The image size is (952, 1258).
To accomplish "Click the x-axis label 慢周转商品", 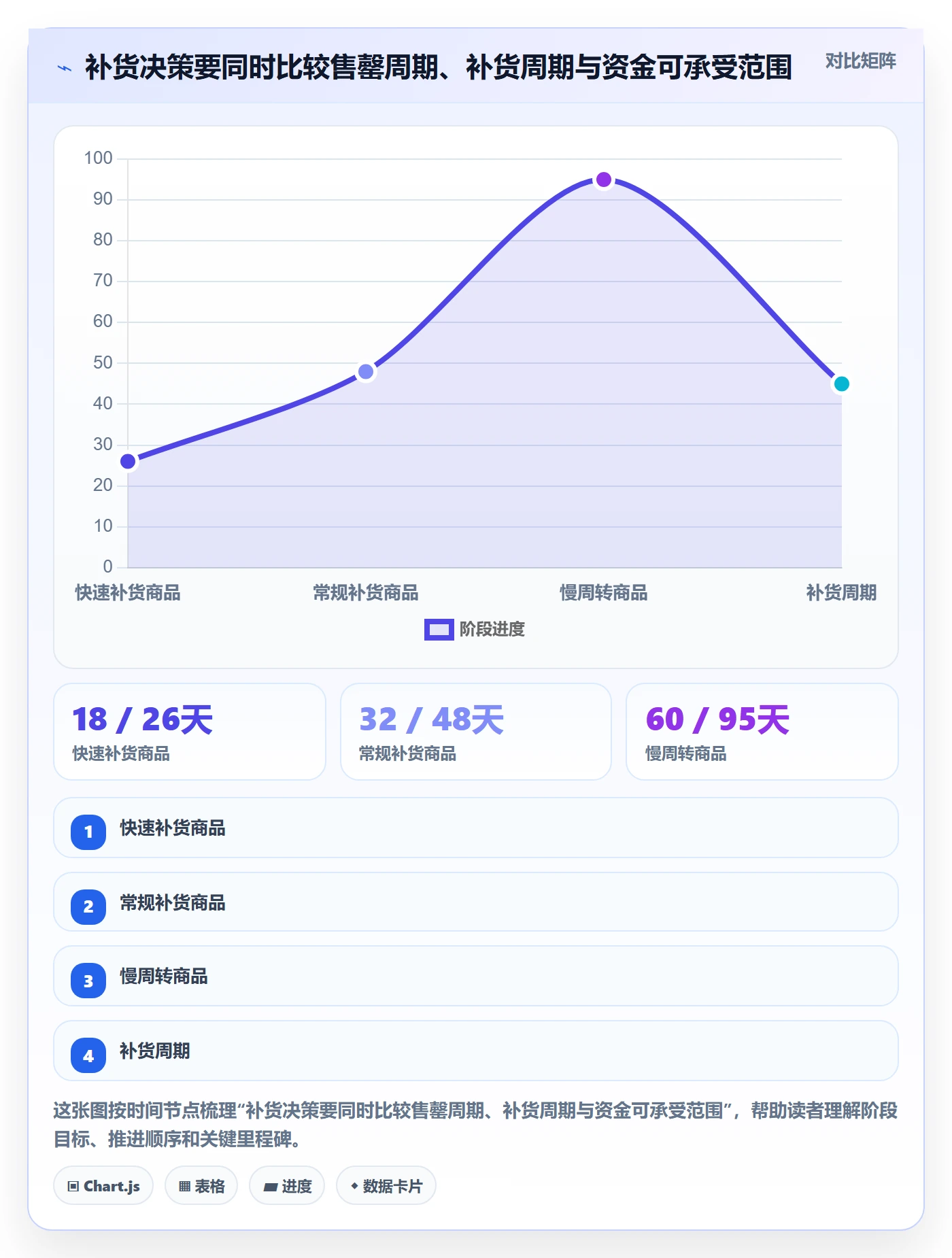I will tap(604, 593).
